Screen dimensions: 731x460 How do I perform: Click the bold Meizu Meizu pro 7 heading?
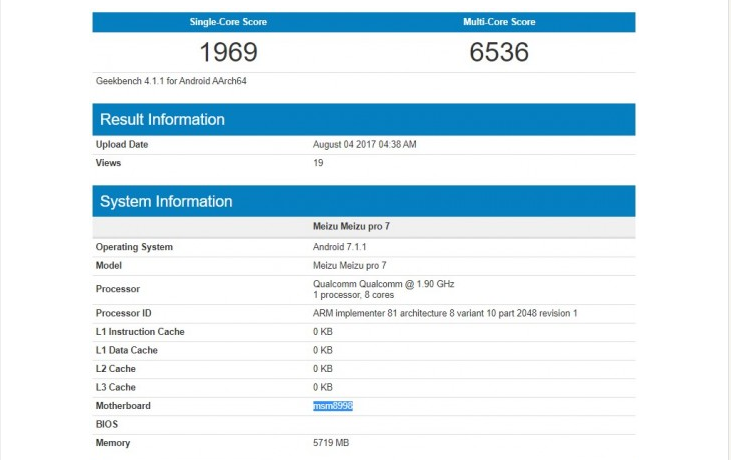tap(351, 227)
